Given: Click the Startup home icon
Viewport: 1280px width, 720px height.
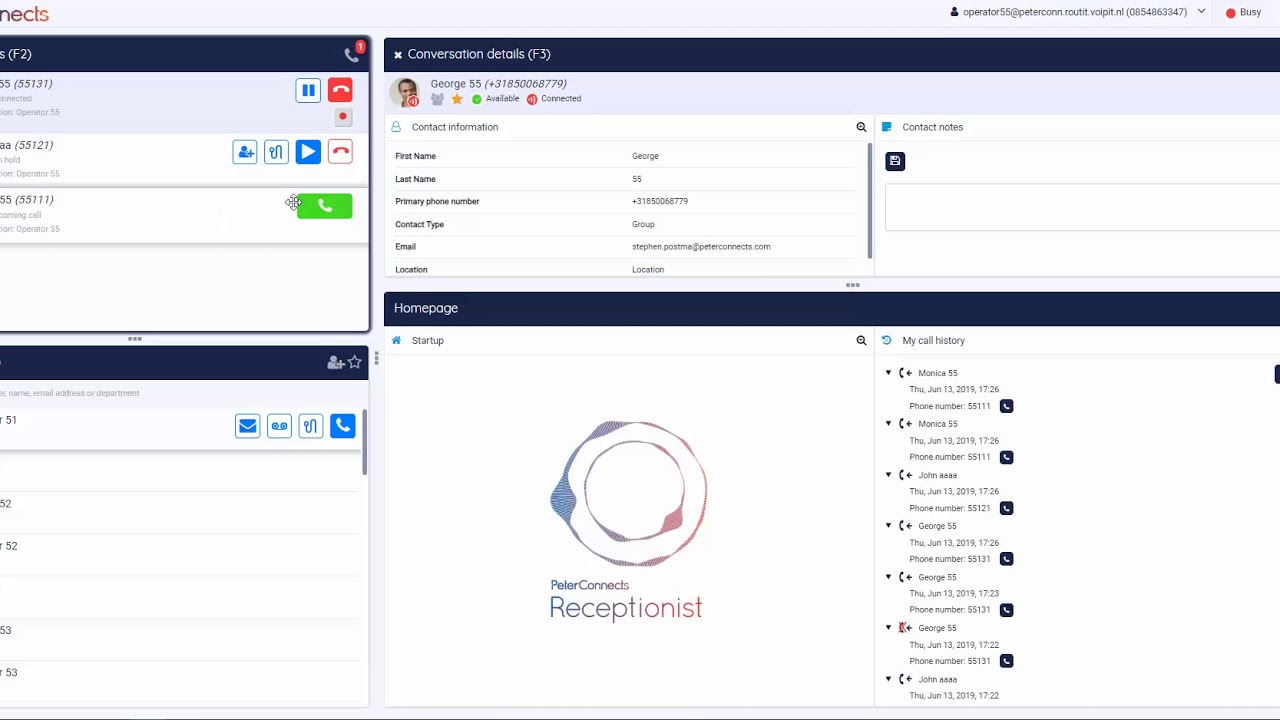Looking at the screenshot, I should point(397,341).
